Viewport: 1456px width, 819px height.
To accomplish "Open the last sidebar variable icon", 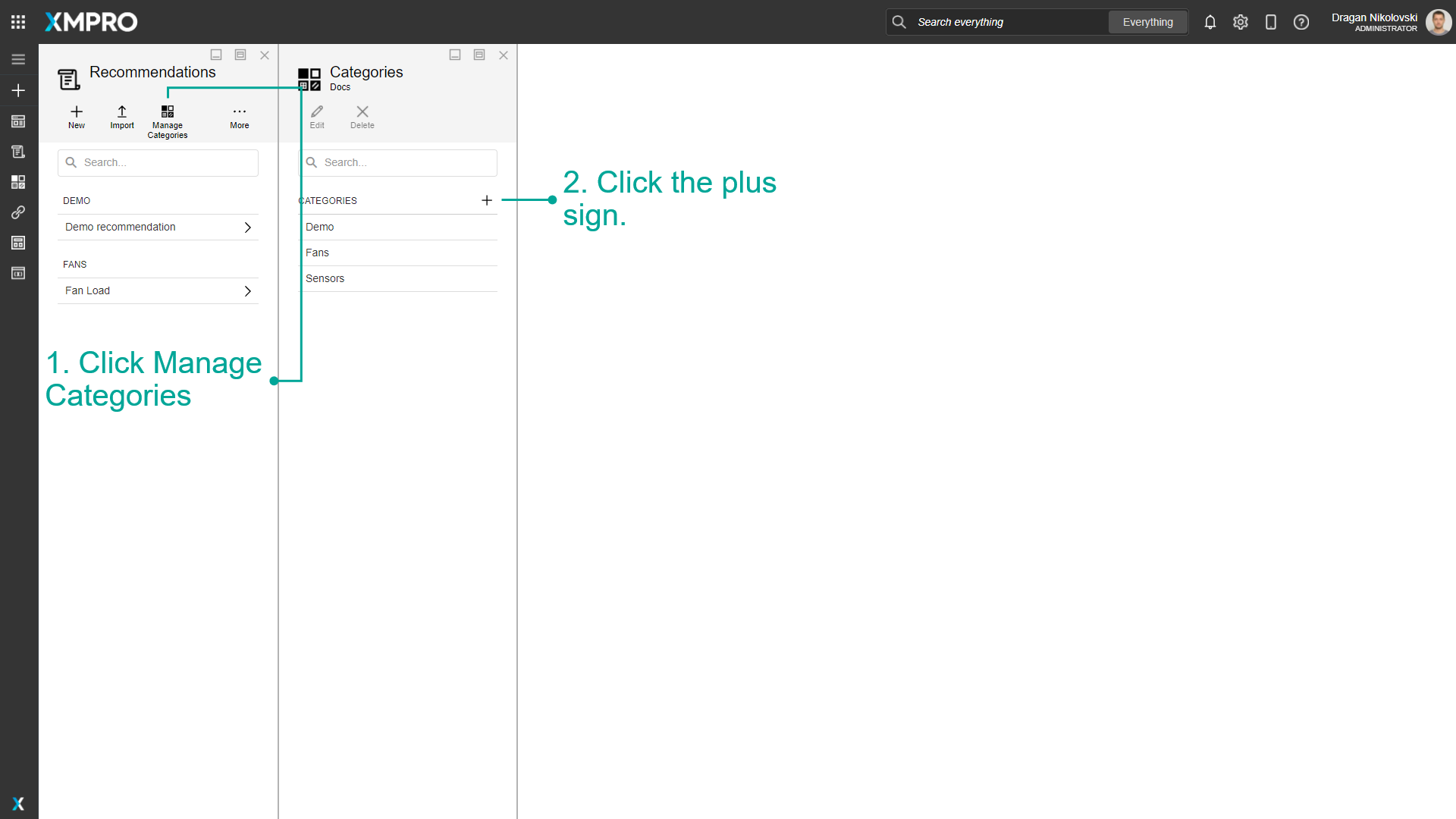I will [x=18, y=273].
